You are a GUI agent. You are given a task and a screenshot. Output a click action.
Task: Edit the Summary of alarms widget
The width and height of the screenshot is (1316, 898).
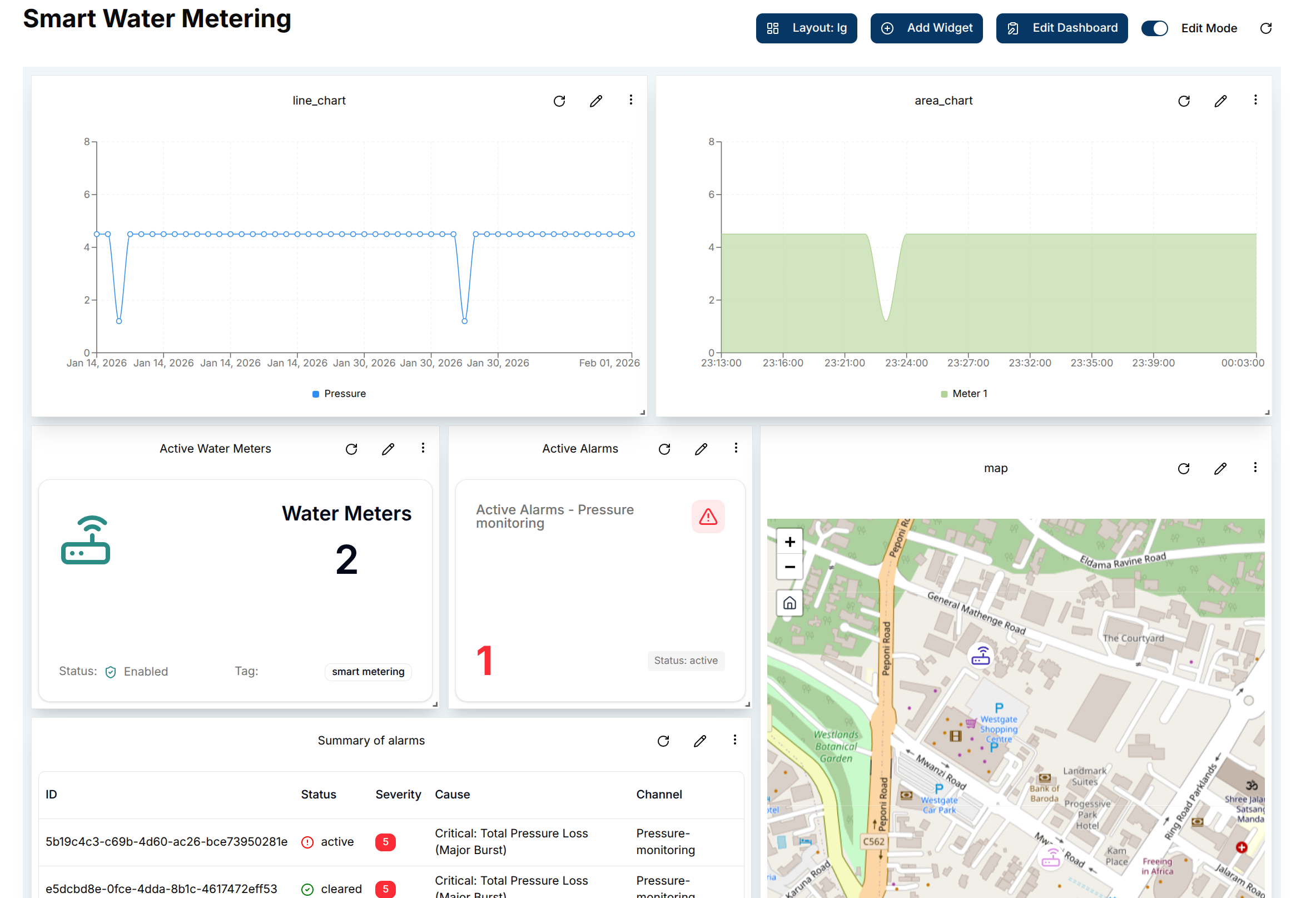[x=700, y=741]
